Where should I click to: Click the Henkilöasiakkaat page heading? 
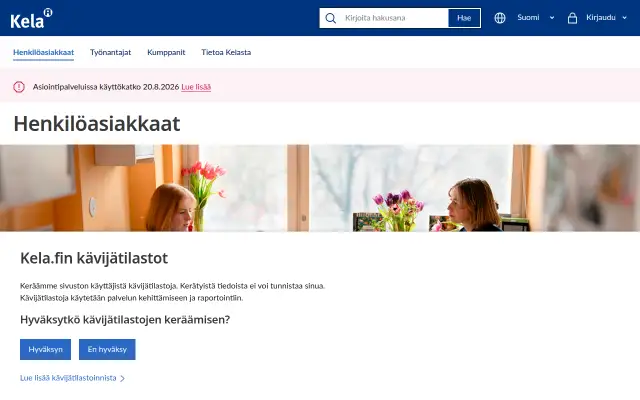(97, 124)
